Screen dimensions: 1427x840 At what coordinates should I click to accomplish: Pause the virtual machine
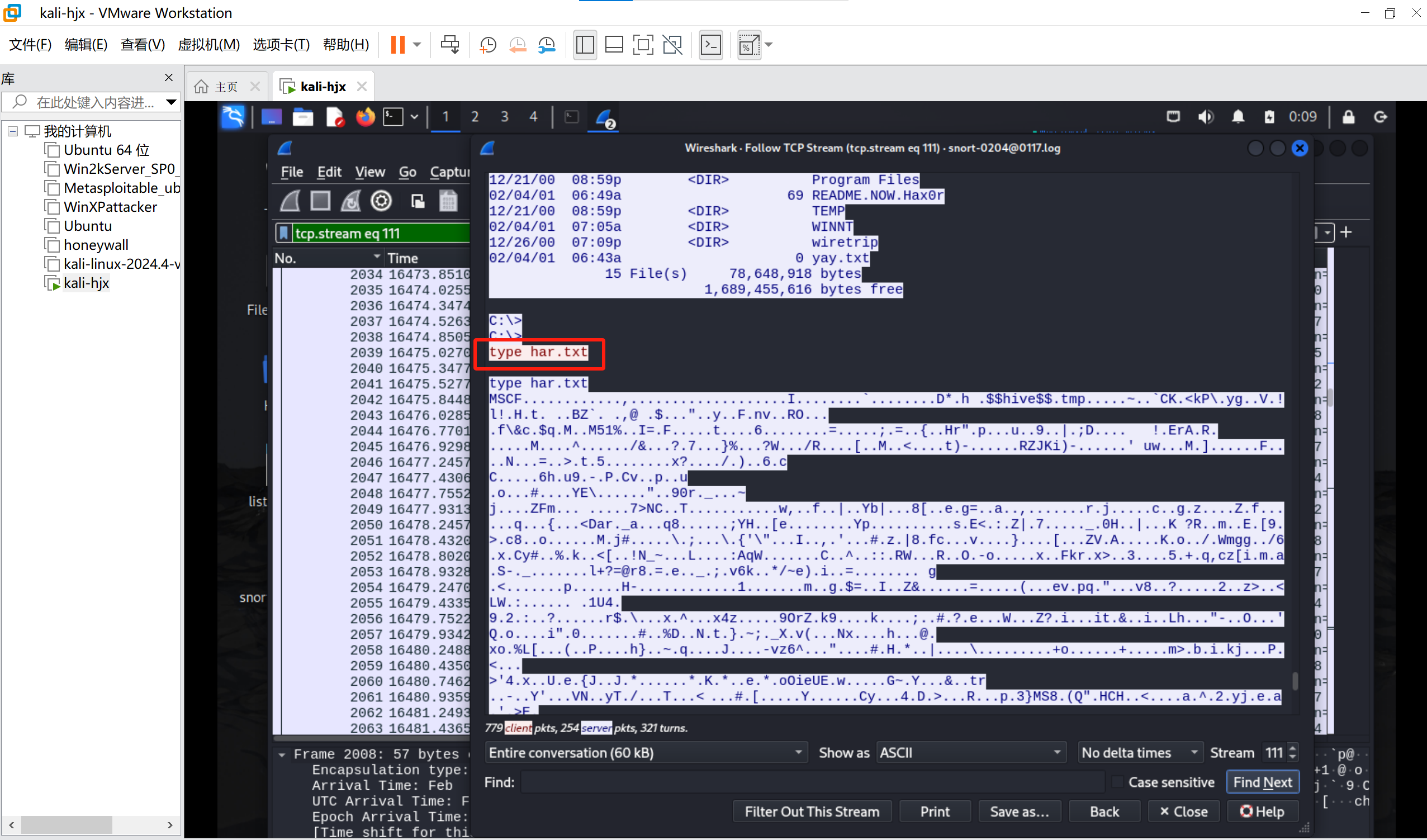[398, 45]
